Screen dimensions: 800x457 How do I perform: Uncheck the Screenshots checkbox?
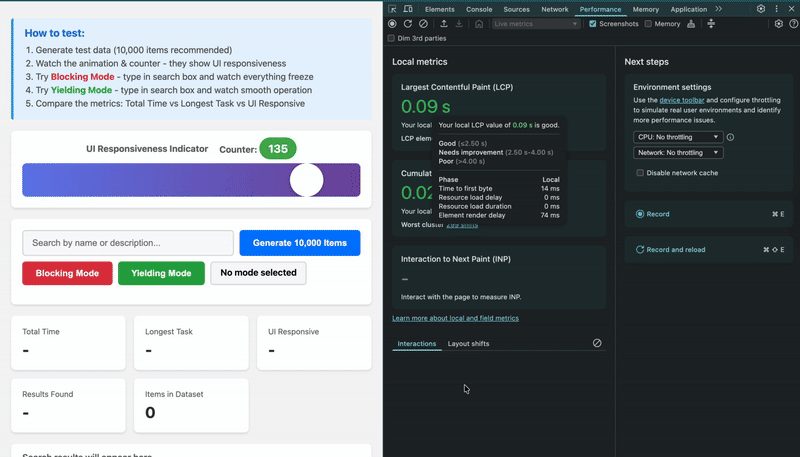pyautogui.click(x=593, y=24)
